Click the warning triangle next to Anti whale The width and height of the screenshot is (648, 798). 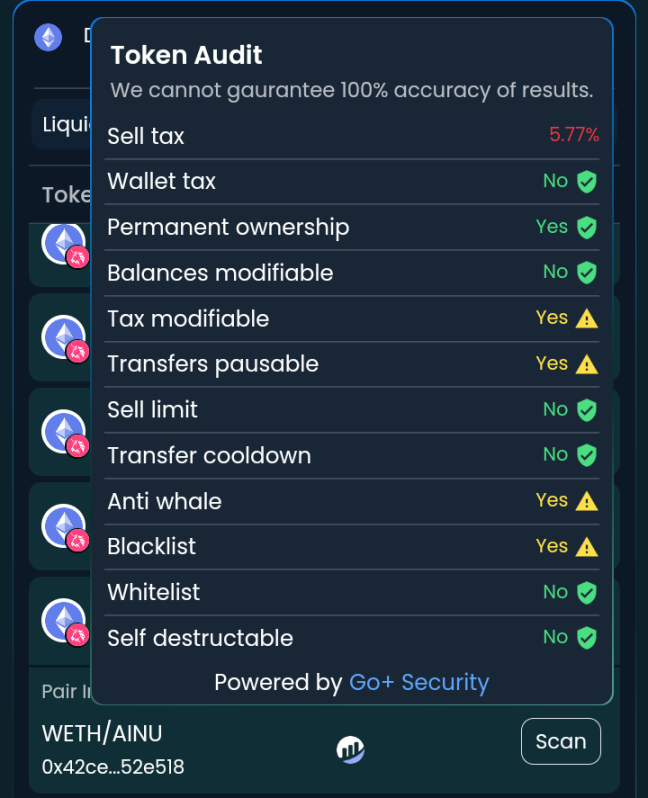coord(587,501)
